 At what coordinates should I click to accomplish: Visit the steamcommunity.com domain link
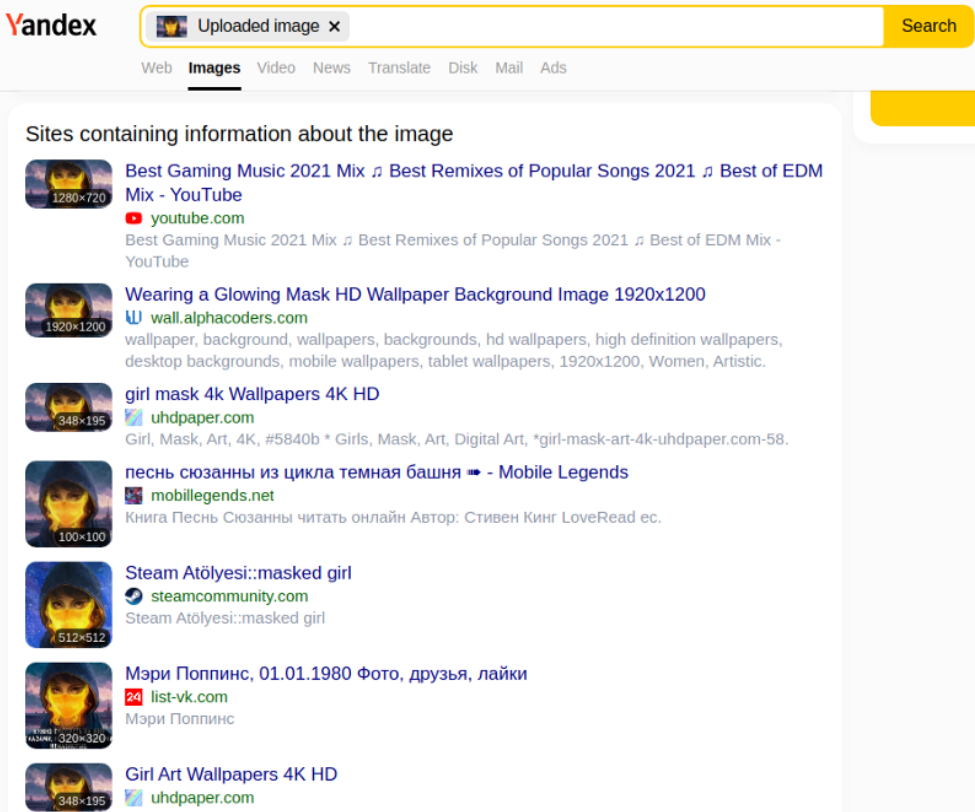point(229,596)
